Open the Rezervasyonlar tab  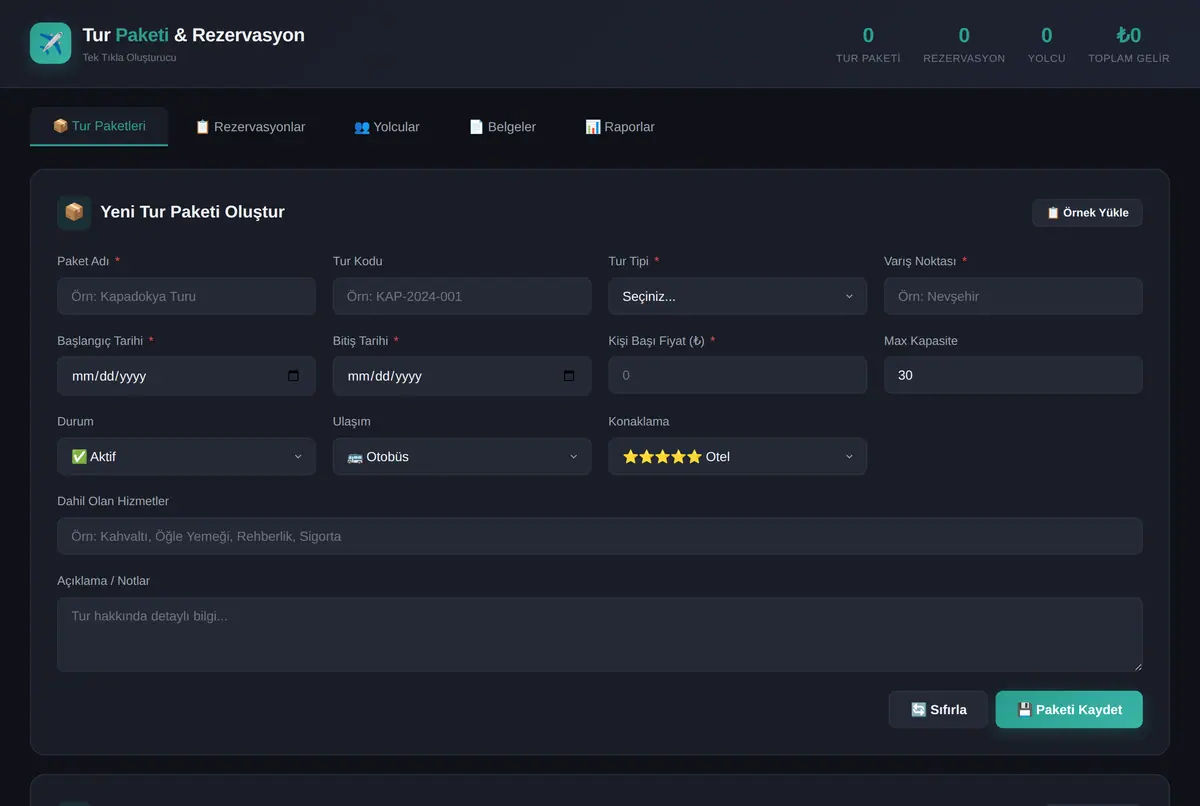click(250, 127)
